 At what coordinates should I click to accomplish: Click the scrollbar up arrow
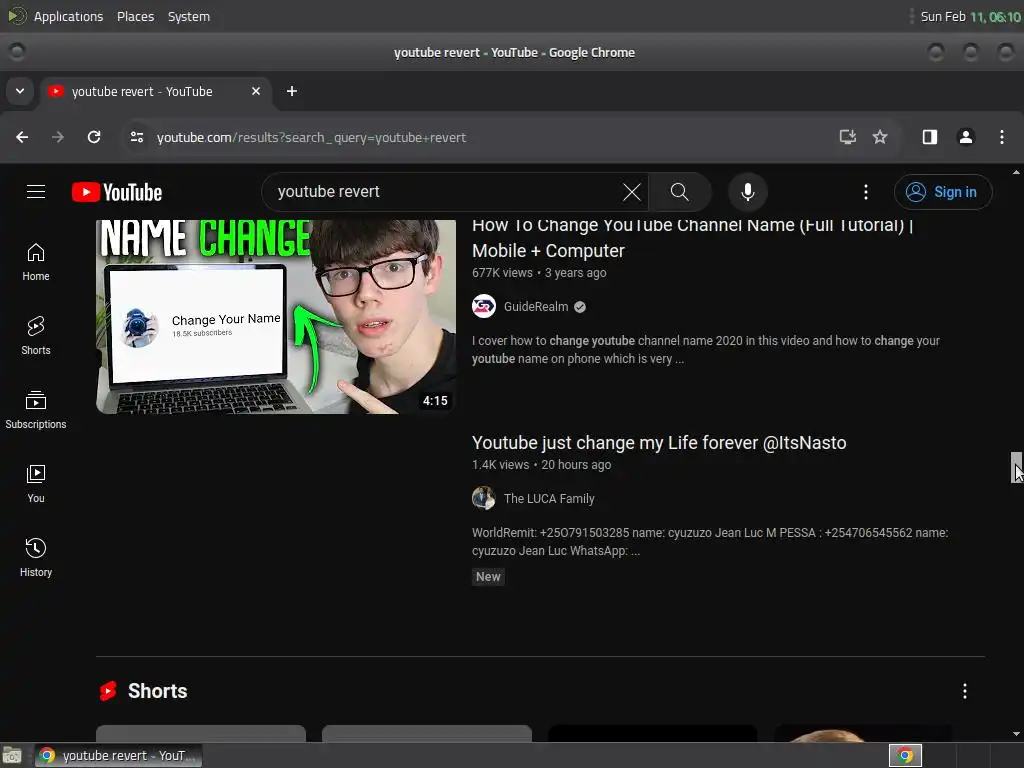coord(1016,172)
